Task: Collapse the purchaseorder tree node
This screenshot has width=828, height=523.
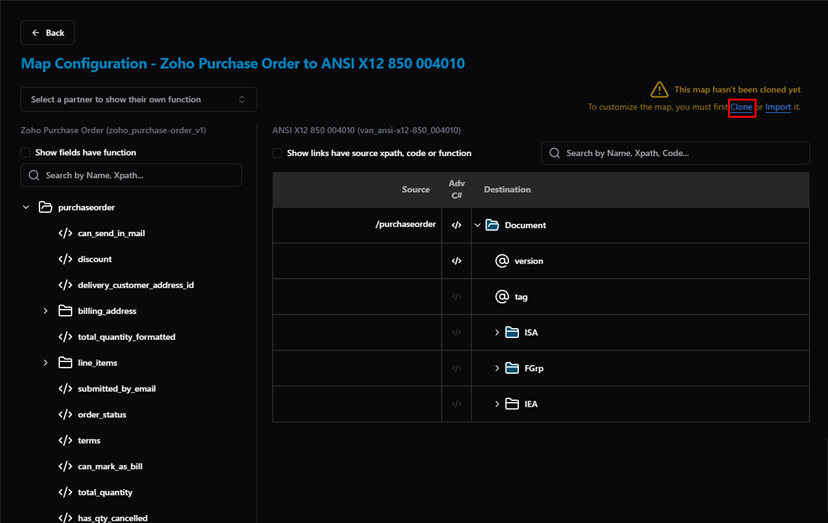Action: [x=26, y=207]
